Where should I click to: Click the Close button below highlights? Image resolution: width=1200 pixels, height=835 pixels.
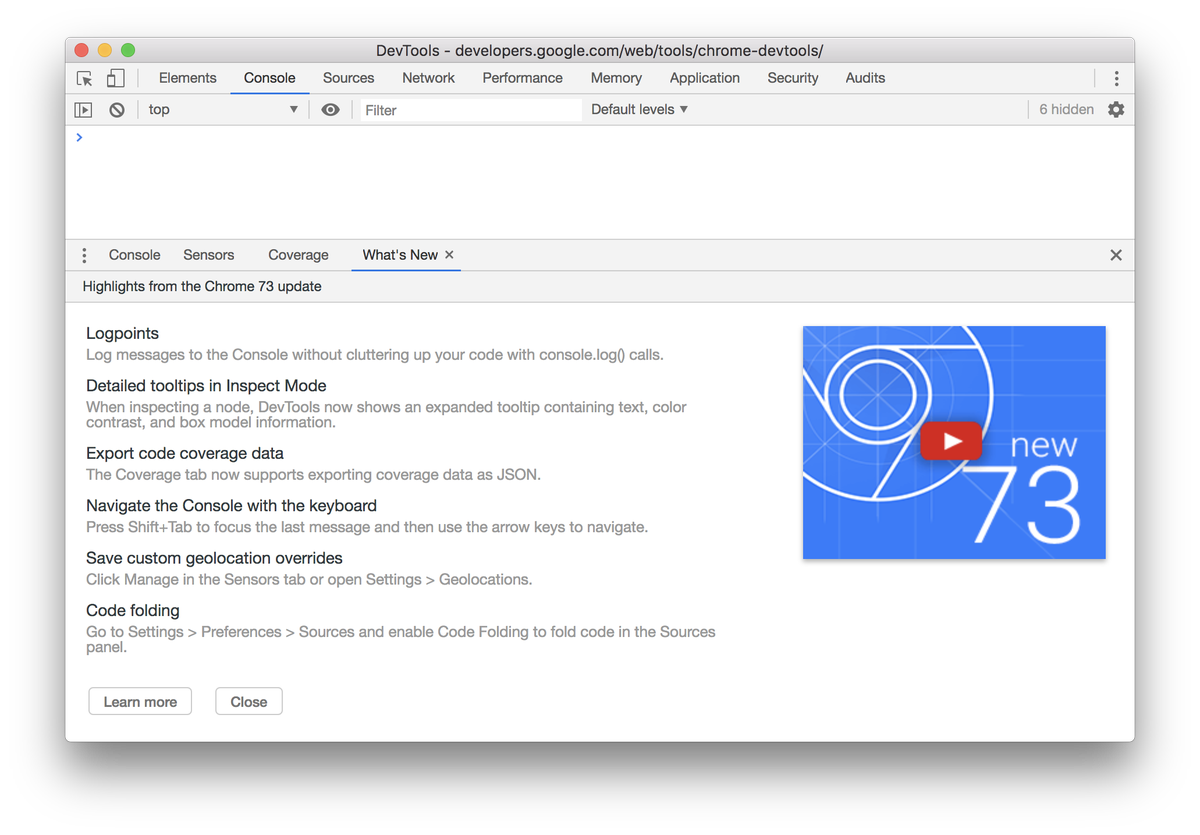249,702
